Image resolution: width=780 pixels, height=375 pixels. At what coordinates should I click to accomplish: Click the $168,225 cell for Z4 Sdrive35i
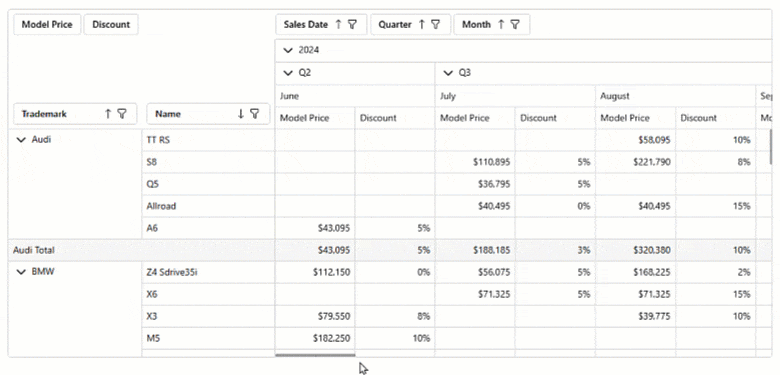[x=636, y=272]
